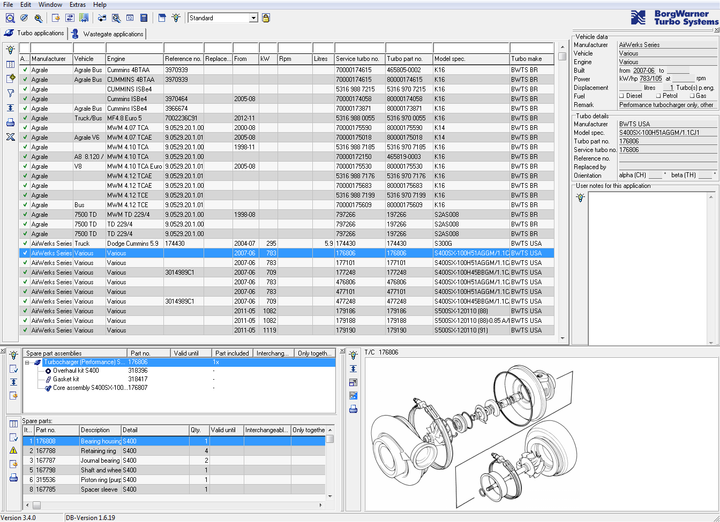This screenshot has height=522, width=720.
Task: Click the right scroll arrow of spare parts list
Action: coord(320,505)
